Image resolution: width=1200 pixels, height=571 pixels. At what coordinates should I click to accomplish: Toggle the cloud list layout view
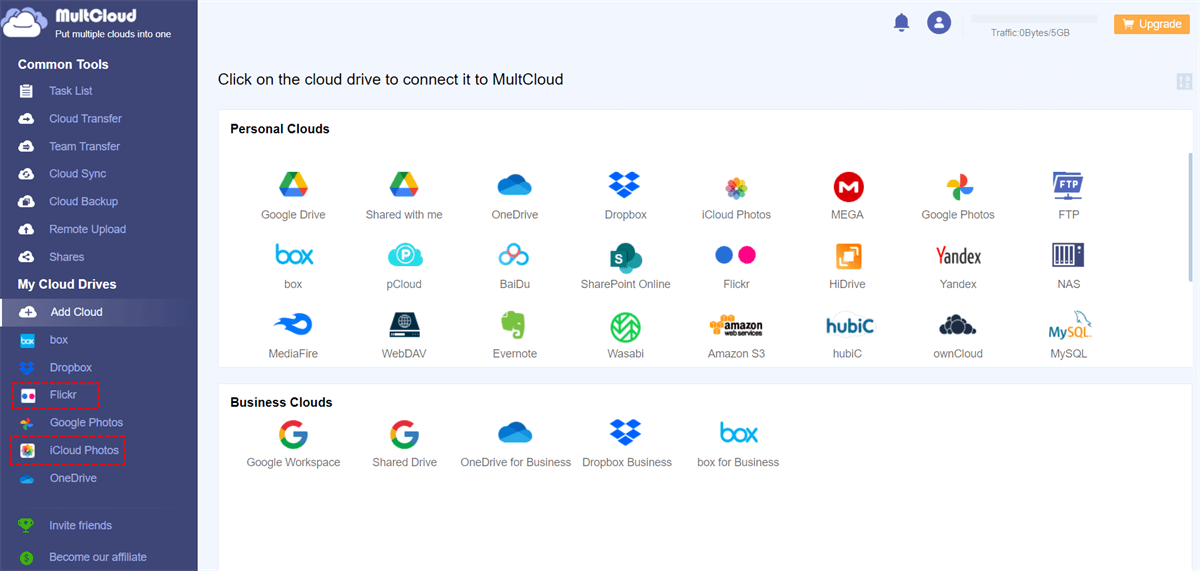[1184, 81]
